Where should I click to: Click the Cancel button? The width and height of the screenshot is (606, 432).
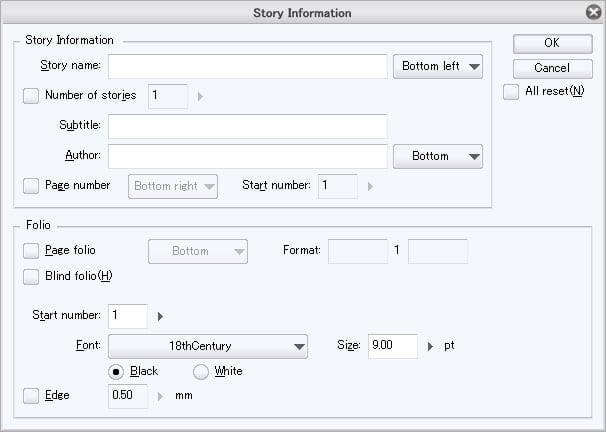552,68
